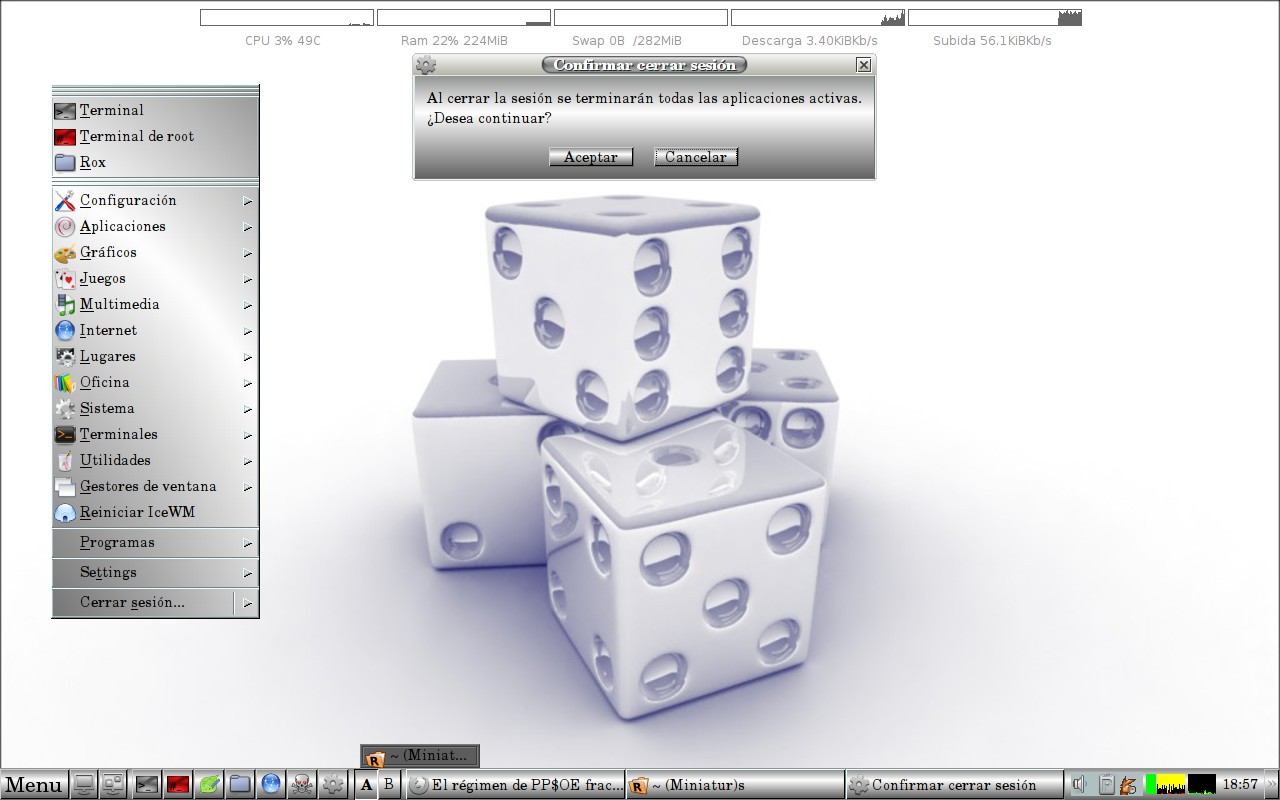The image size is (1280, 800).
Task: Click the Terminales prompt icon
Action: click(x=65, y=435)
